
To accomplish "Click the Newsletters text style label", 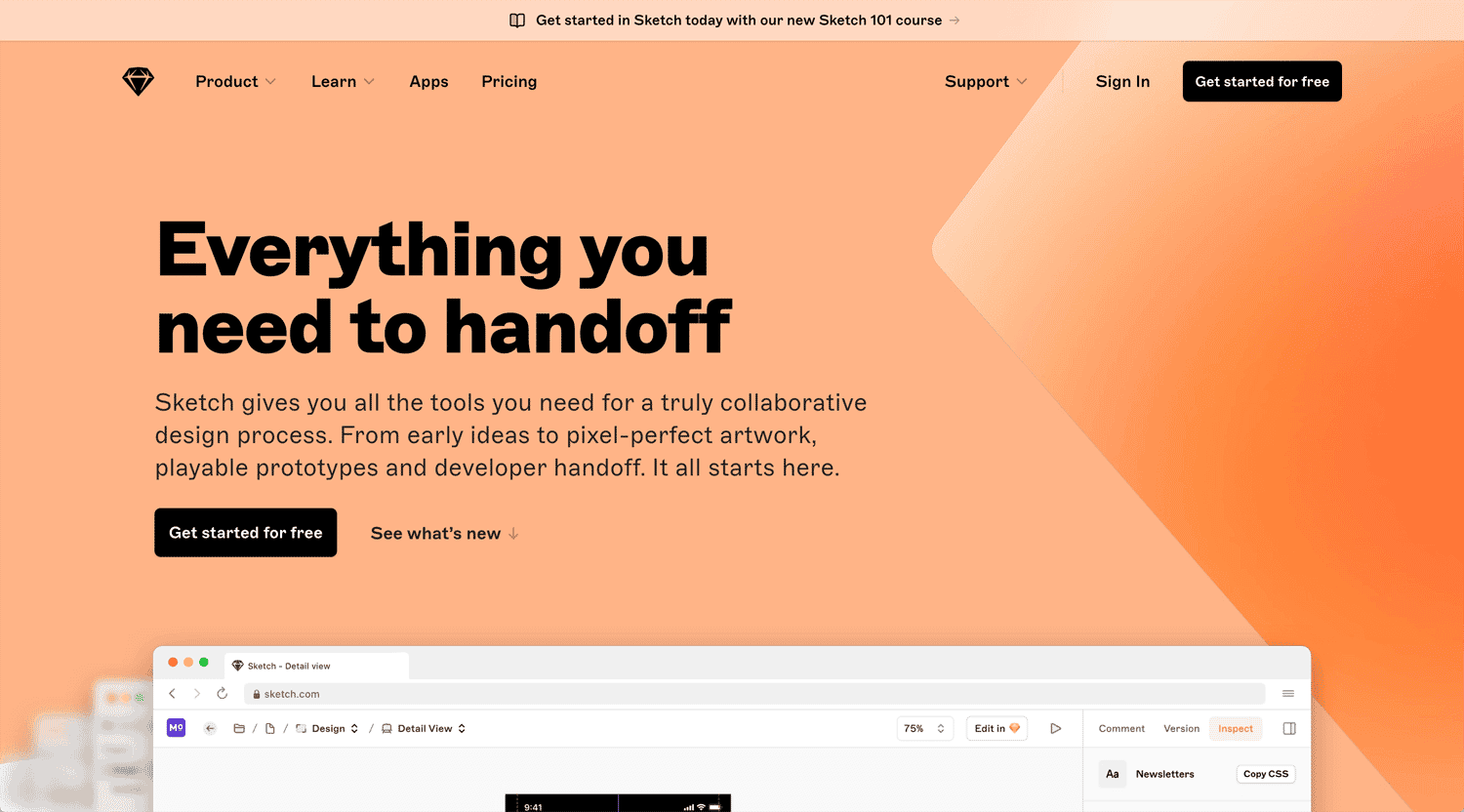I will [1164, 774].
